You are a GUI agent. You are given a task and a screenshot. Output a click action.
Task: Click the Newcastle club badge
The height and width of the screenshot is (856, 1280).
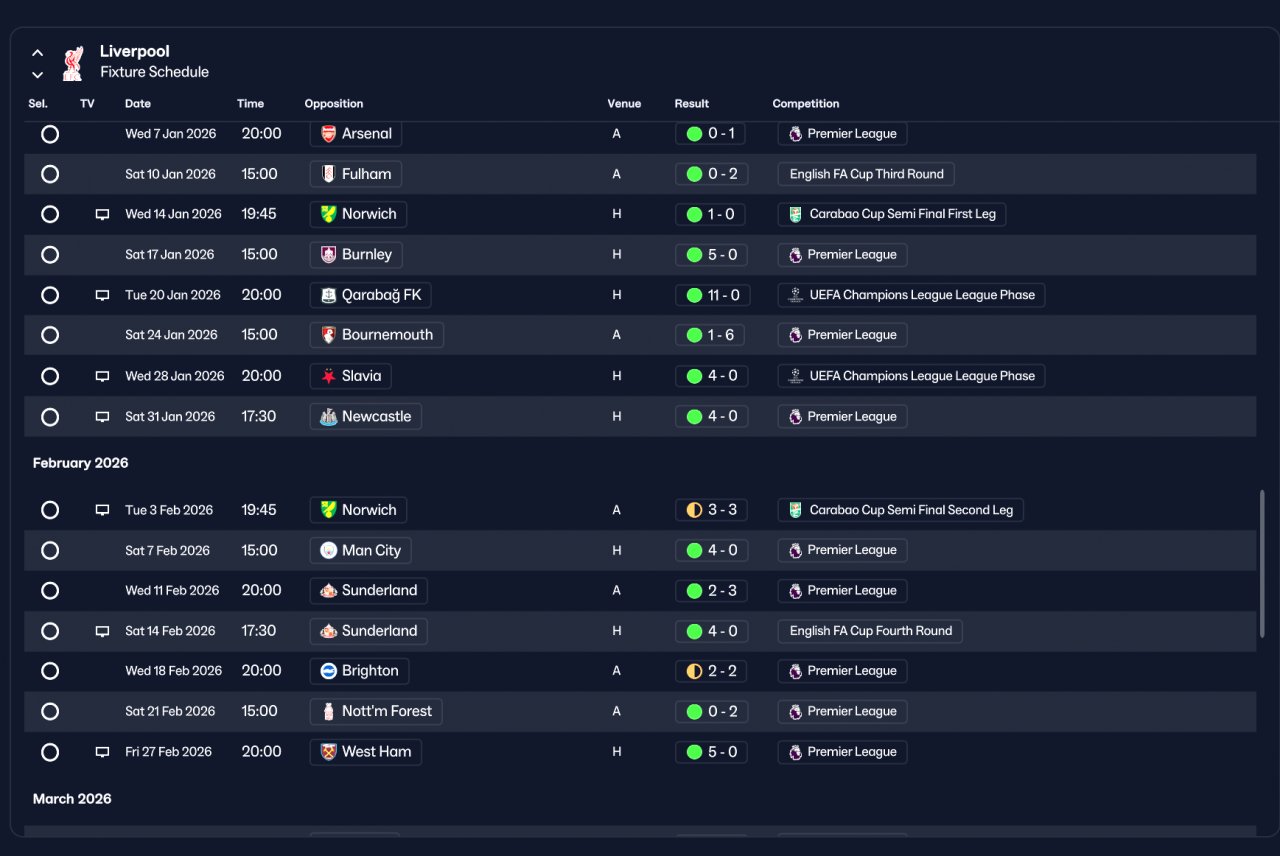(x=328, y=417)
